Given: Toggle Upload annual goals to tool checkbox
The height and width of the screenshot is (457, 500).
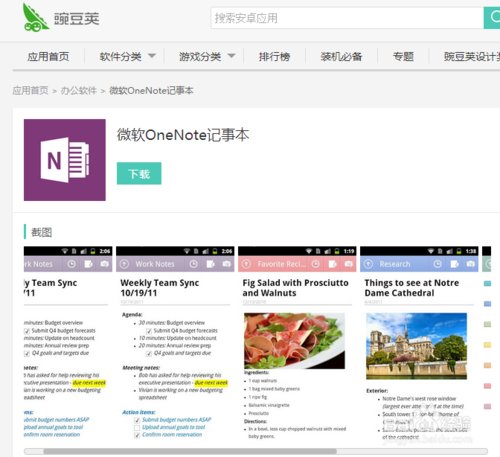Looking at the screenshot, I should pyautogui.click(x=137, y=428).
